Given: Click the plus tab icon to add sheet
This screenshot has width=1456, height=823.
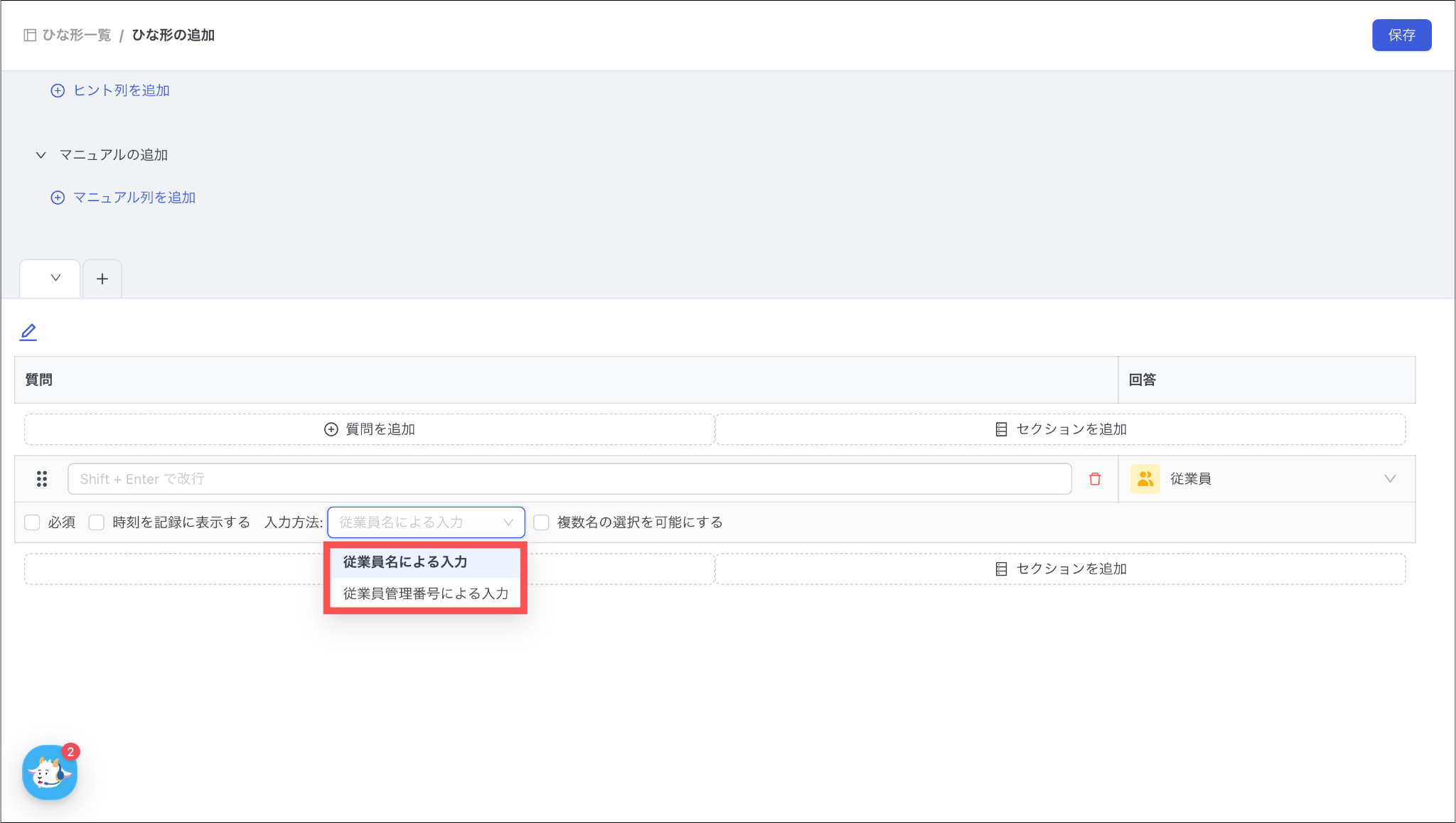Looking at the screenshot, I should 102,279.
